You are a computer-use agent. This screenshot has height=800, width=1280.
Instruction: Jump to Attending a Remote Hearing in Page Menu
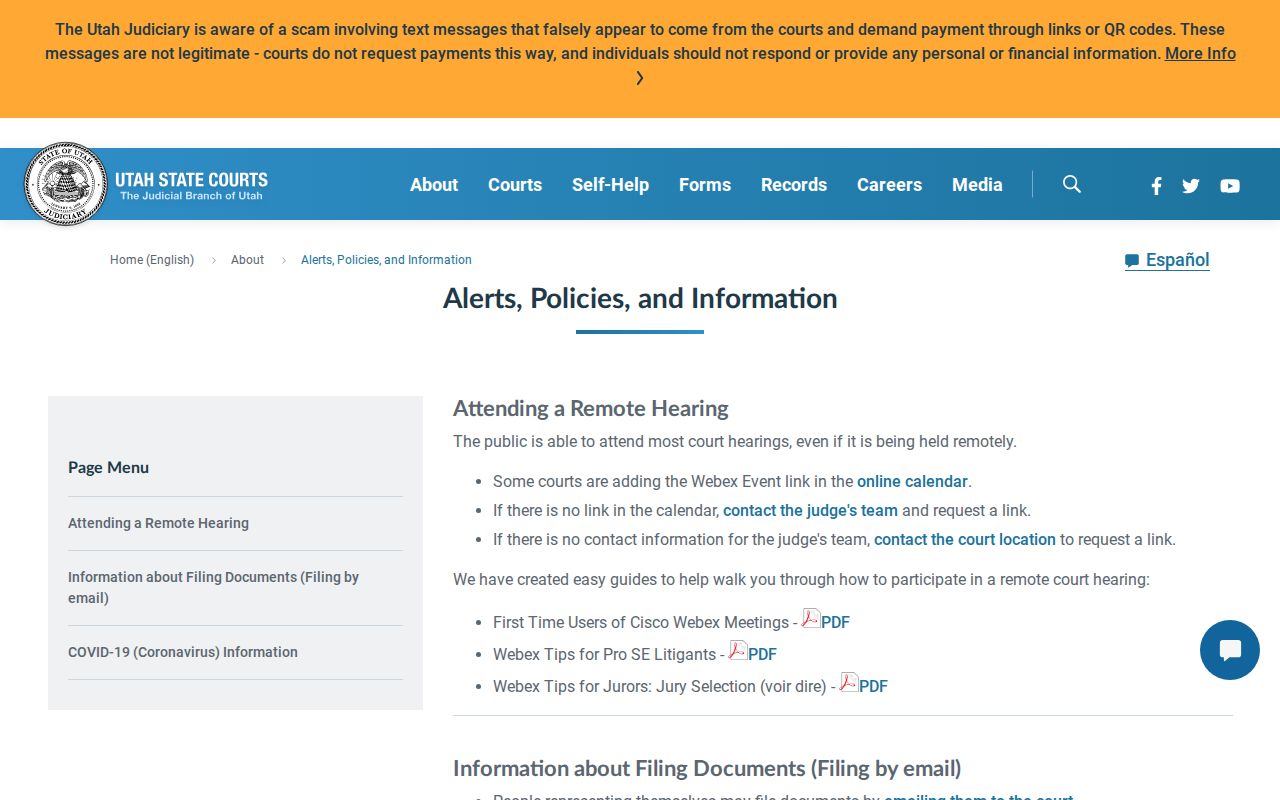[158, 523]
